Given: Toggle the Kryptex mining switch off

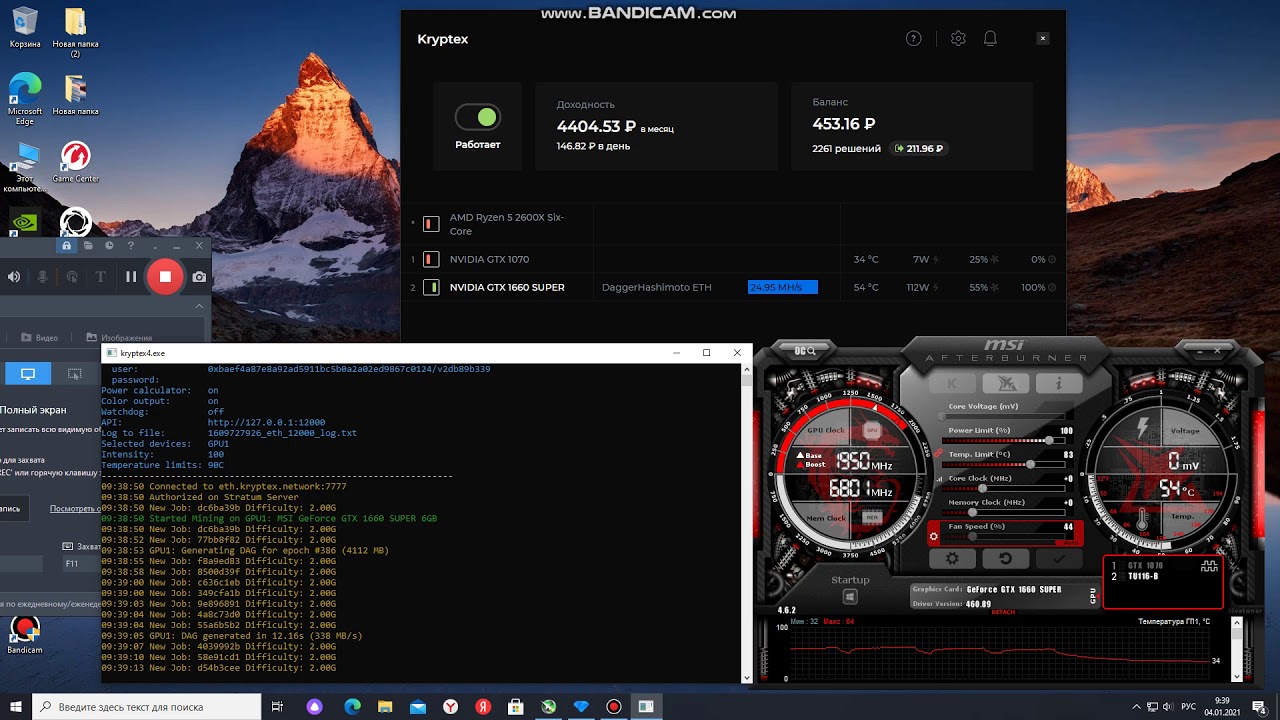Looking at the screenshot, I should tap(478, 118).
